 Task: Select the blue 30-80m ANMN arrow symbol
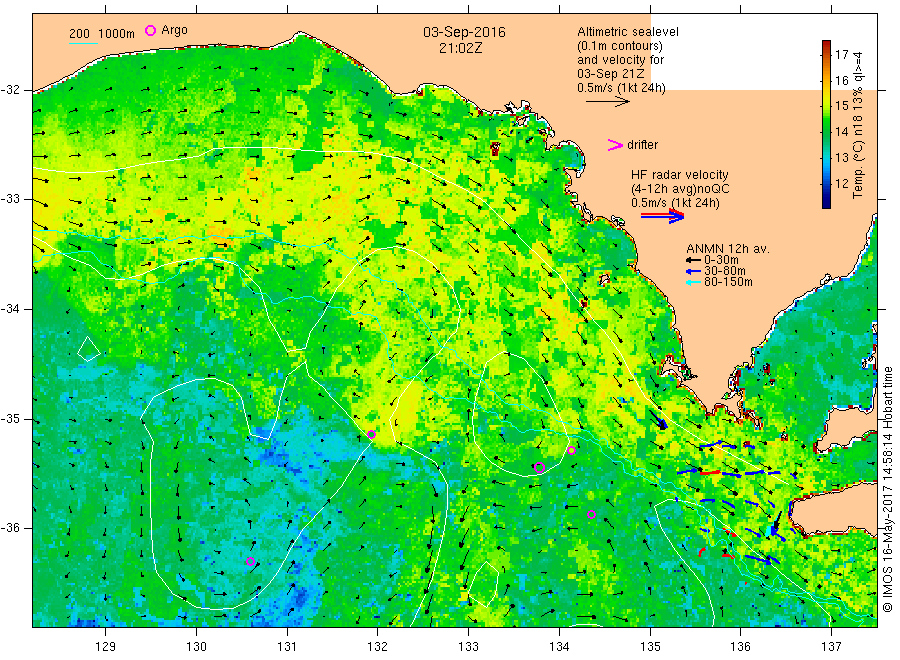[x=693, y=271]
